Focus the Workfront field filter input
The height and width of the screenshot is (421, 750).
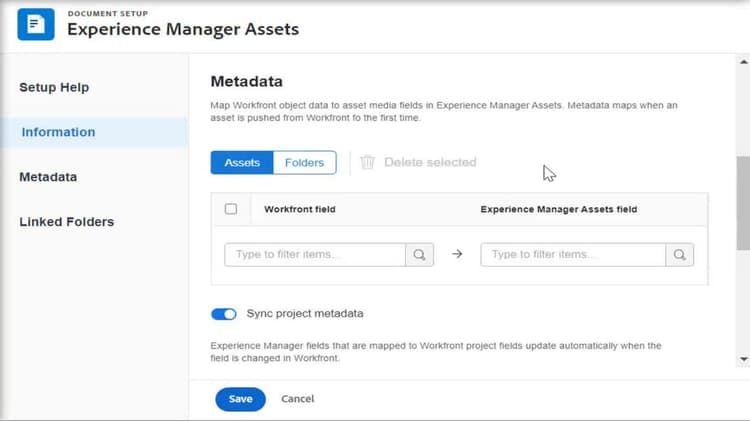(x=315, y=255)
